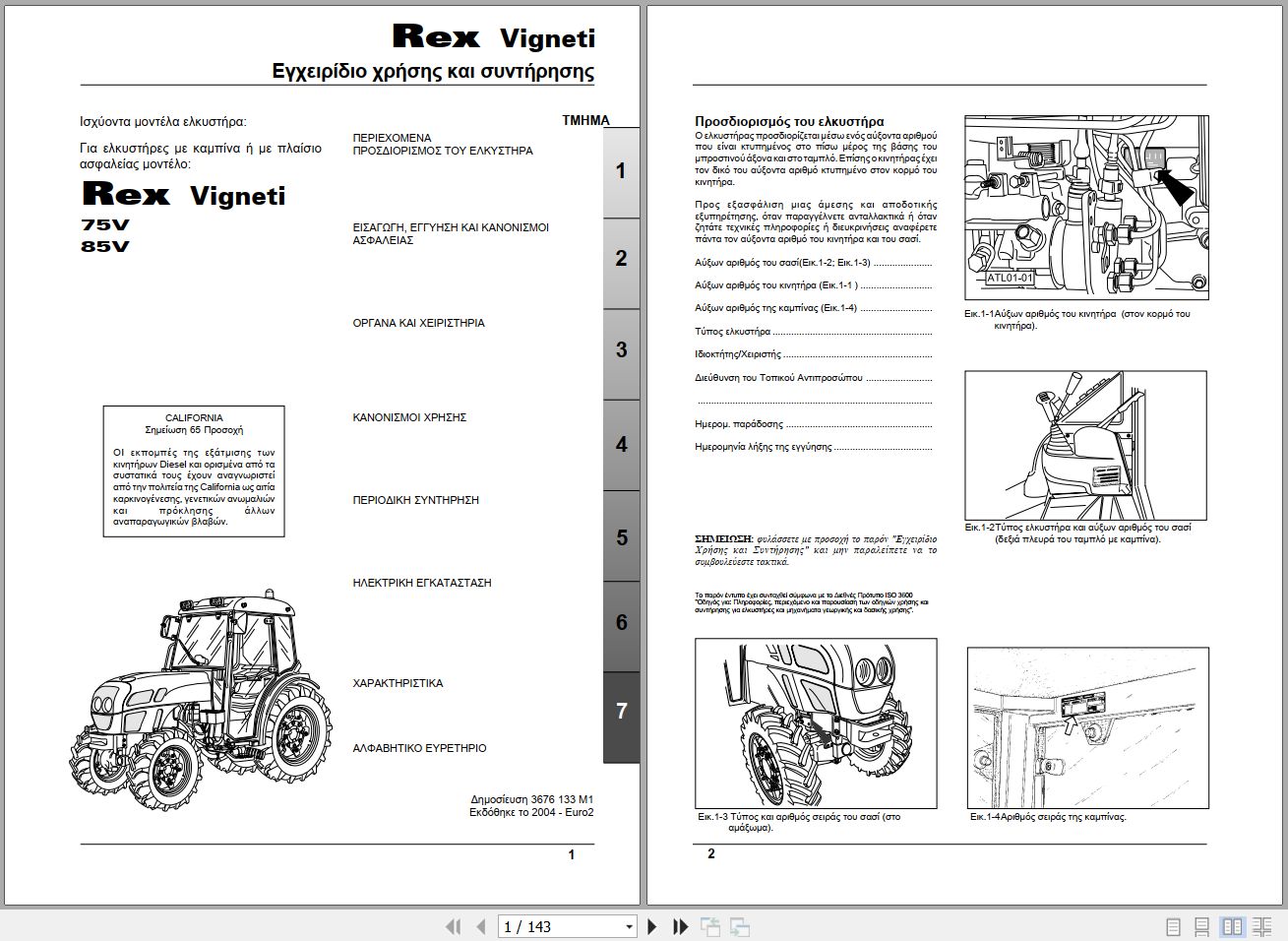Select section tab 4
This screenshot has height=941, width=1288.
point(621,445)
